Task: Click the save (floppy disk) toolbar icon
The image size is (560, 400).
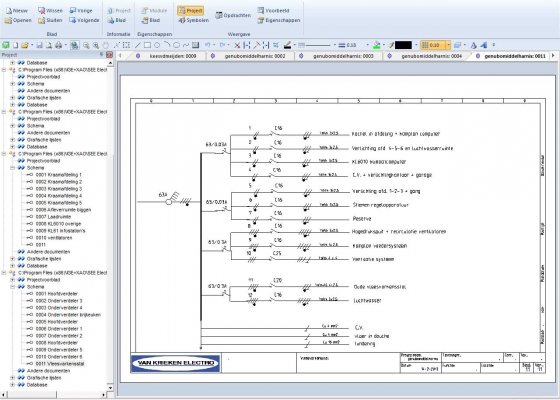Action: click(x=39, y=45)
